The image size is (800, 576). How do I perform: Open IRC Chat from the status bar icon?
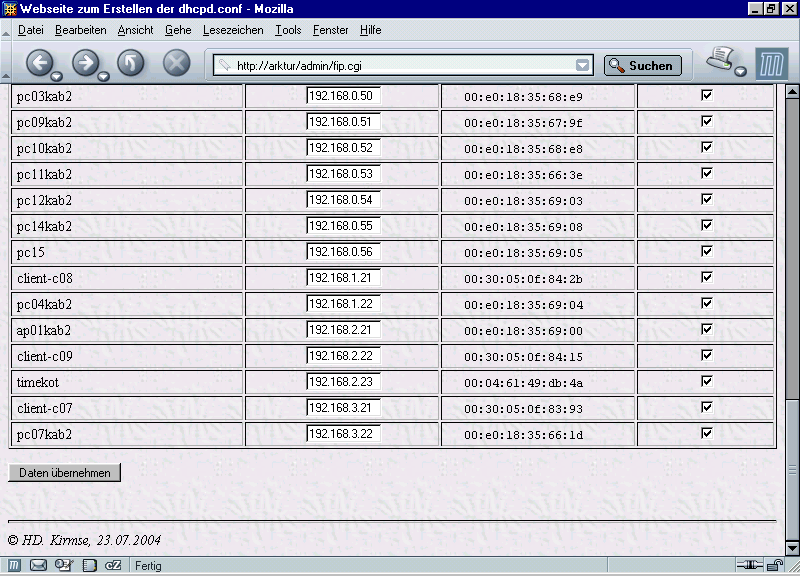tap(113, 565)
